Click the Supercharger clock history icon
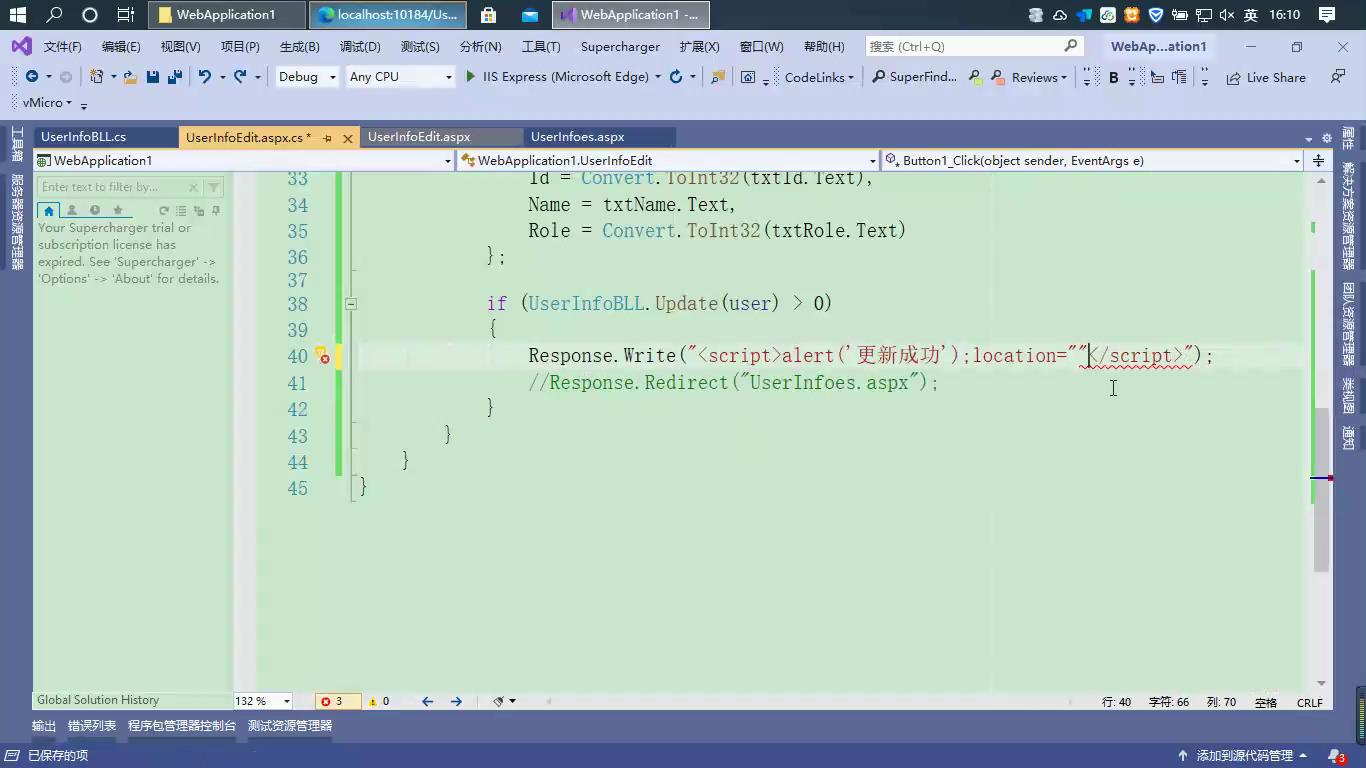The image size is (1366, 768). pyautogui.click(x=95, y=210)
